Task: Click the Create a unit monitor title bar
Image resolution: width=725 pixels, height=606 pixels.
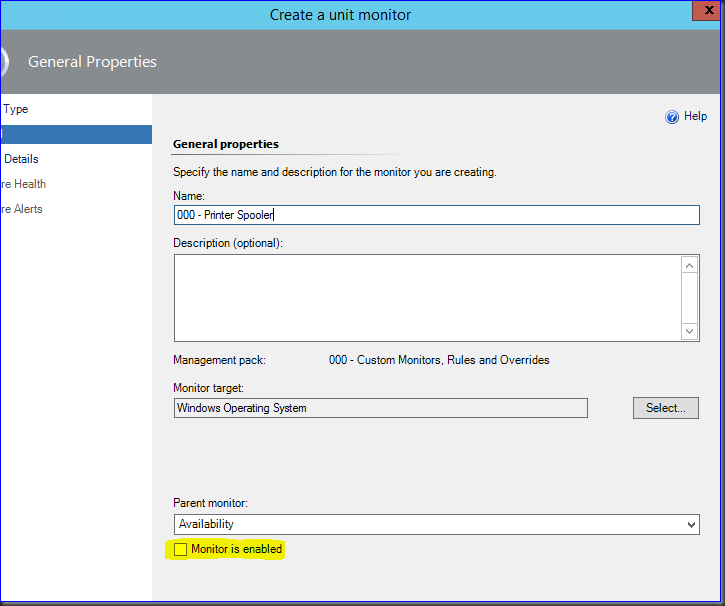Action: [x=340, y=15]
